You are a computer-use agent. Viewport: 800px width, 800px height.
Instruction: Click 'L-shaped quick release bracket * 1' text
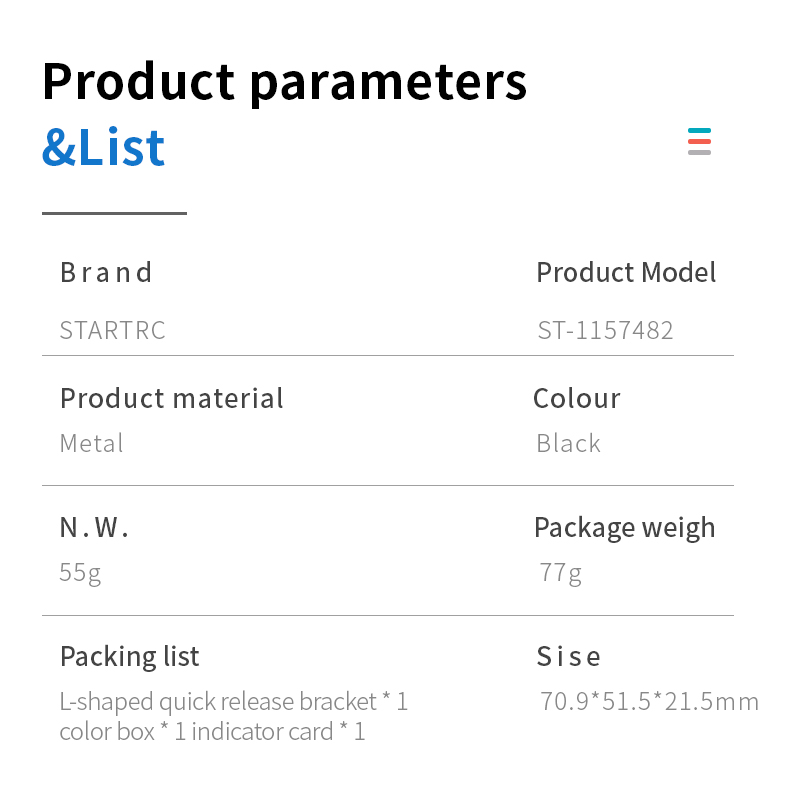234,701
